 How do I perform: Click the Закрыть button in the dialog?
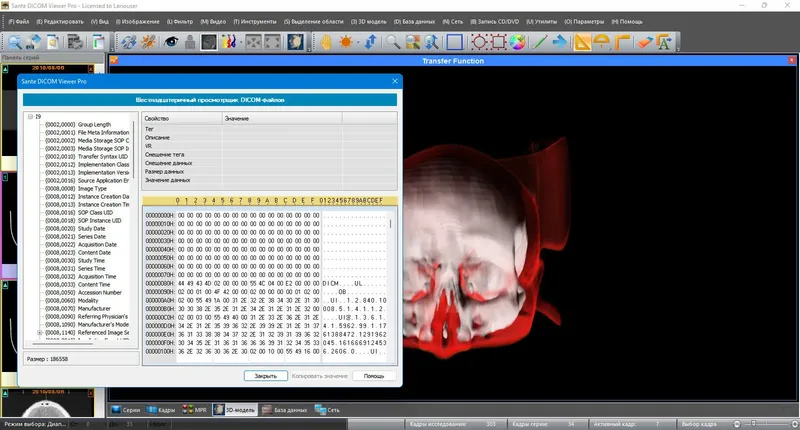[x=265, y=376]
